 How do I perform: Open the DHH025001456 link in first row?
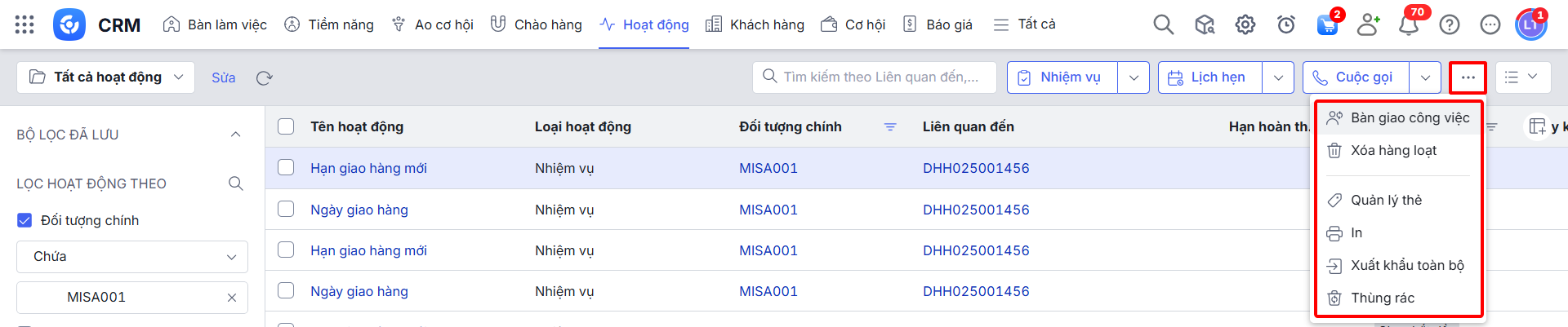976,168
